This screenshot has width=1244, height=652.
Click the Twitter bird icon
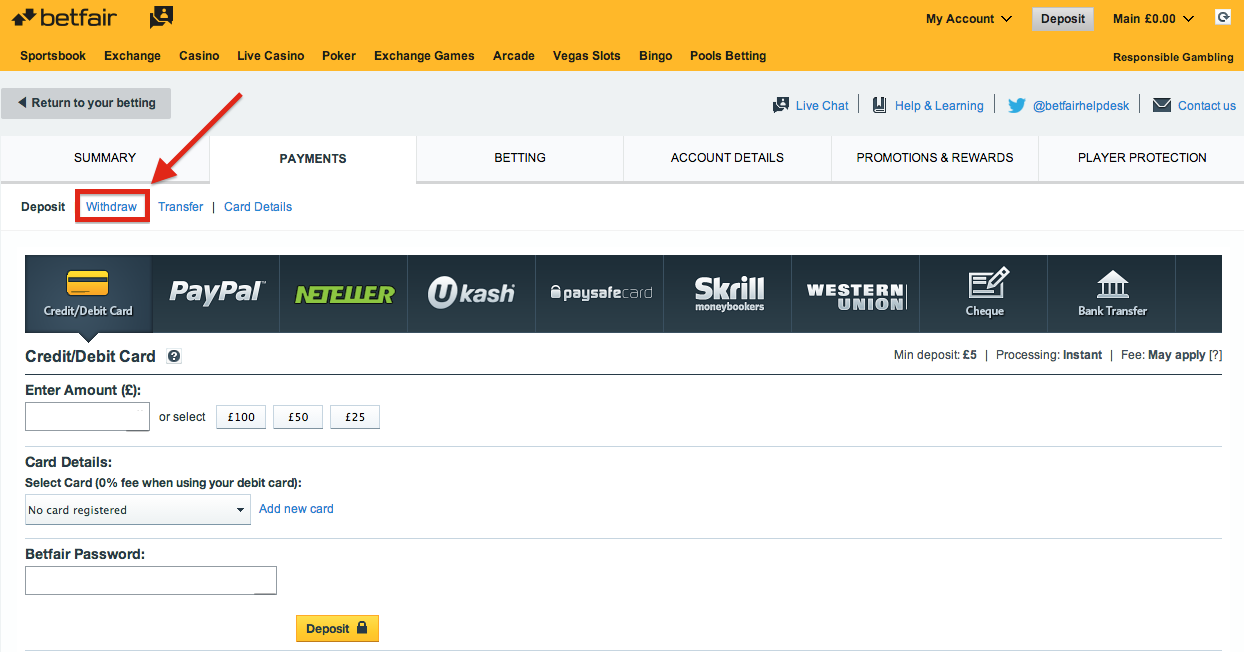click(x=1016, y=105)
